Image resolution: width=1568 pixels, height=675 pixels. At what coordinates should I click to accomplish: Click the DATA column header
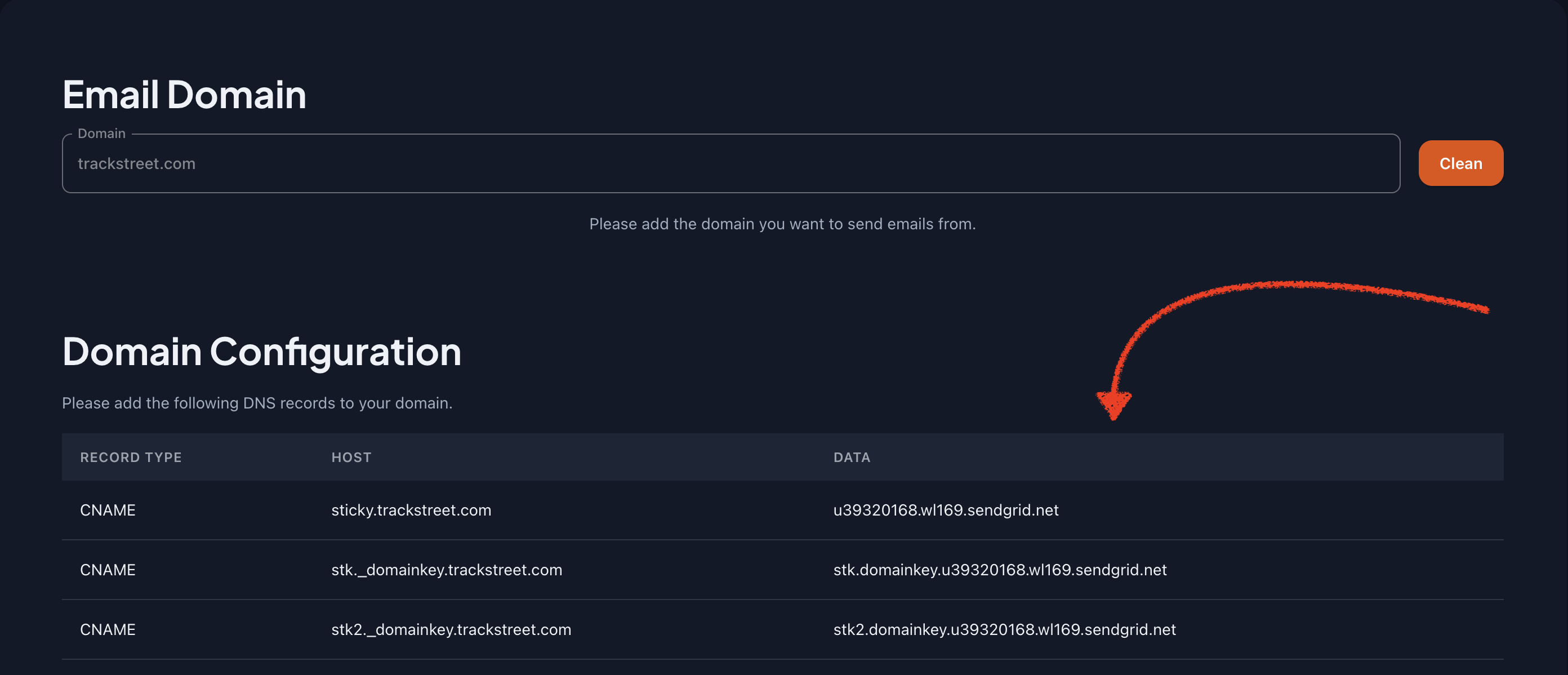[852, 457]
